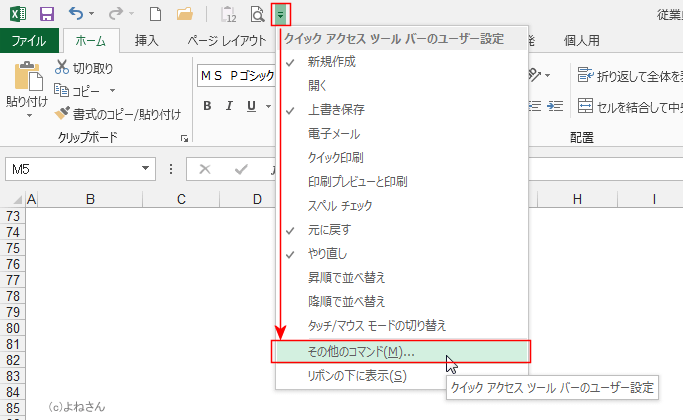
Task: Open the 個人用 tab
Action: (582, 41)
